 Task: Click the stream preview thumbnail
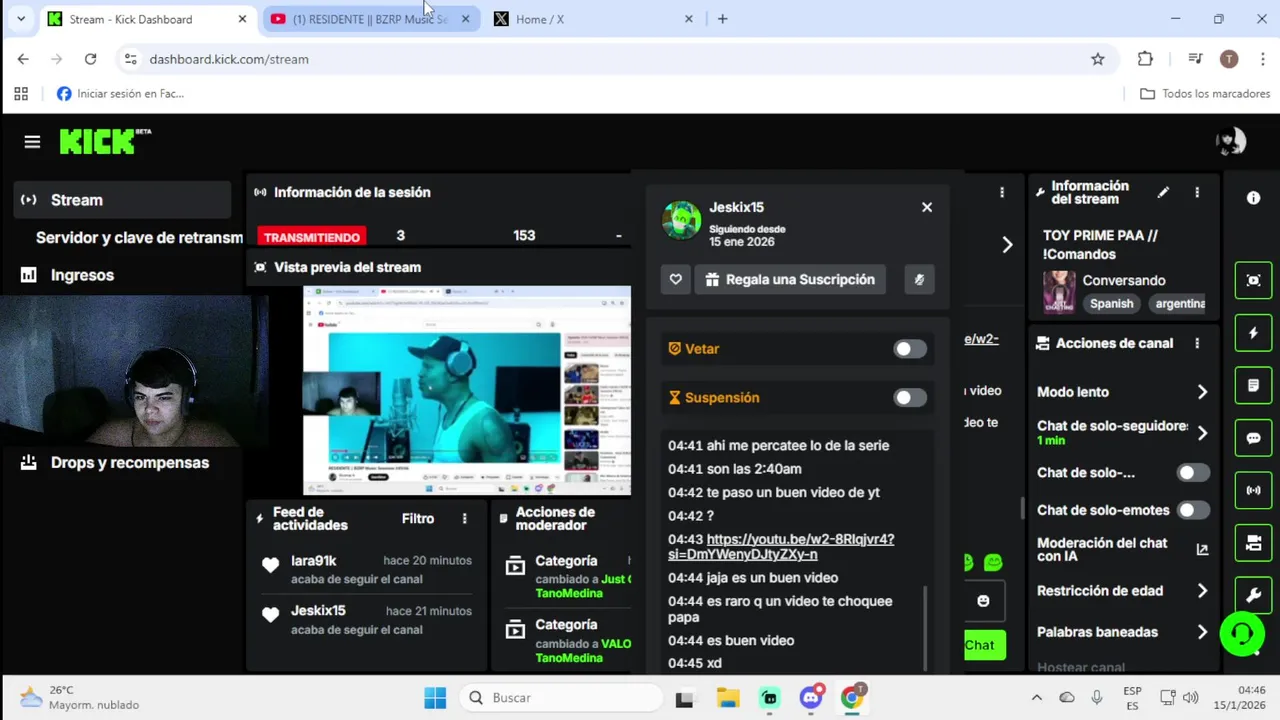pos(467,390)
